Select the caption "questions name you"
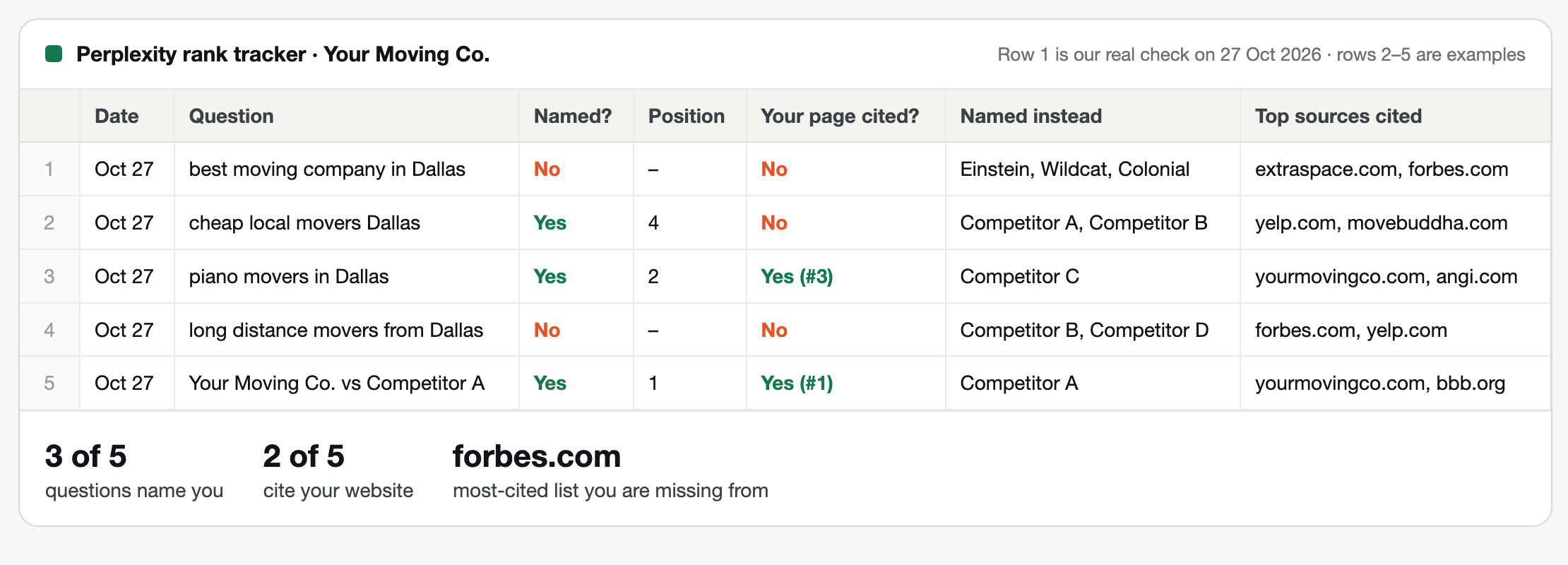The height and width of the screenshot is (565, 1568). point(134,491)
